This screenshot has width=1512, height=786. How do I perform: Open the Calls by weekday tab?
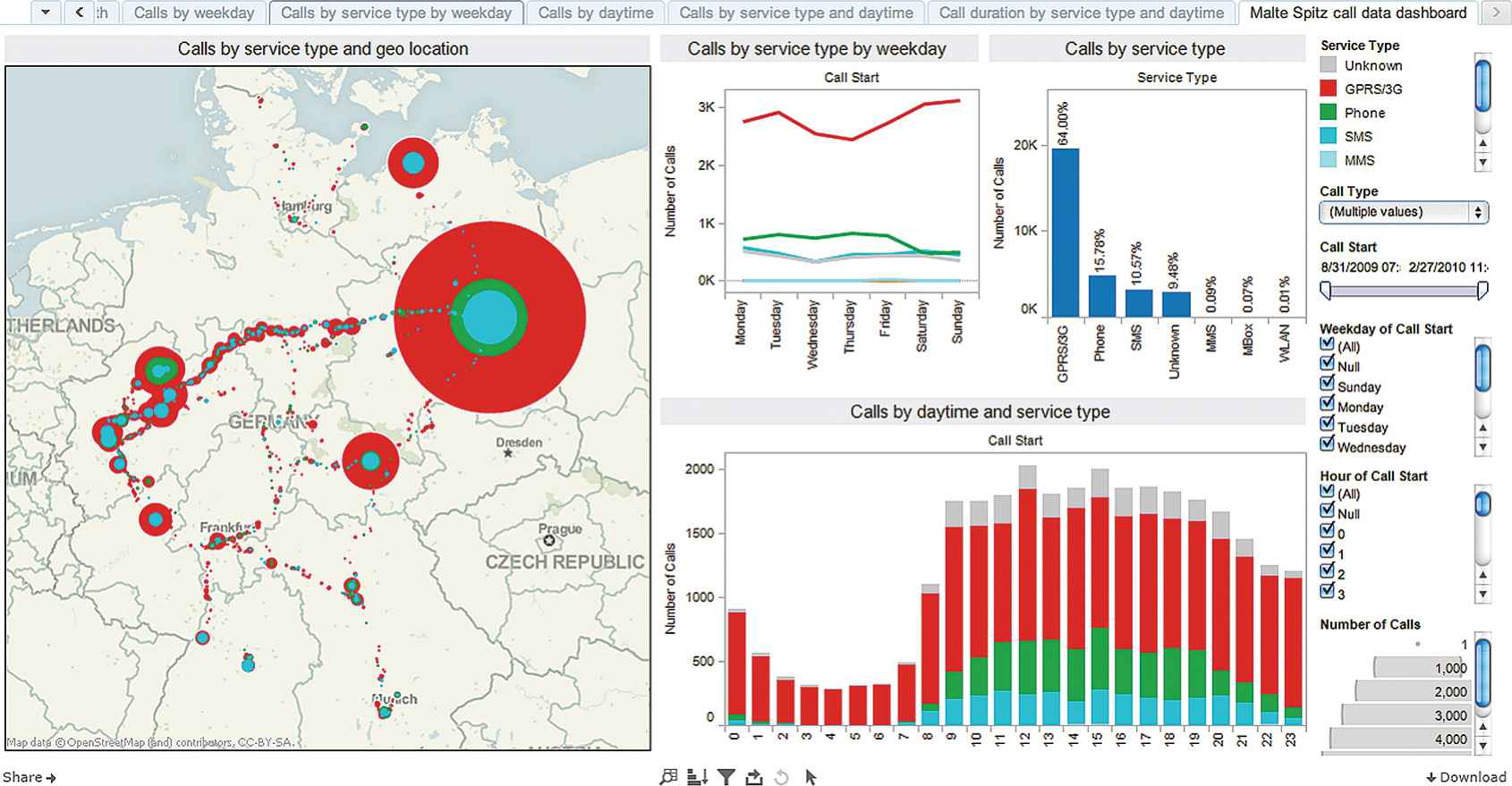pyautogui.click(x=194, y=13)
